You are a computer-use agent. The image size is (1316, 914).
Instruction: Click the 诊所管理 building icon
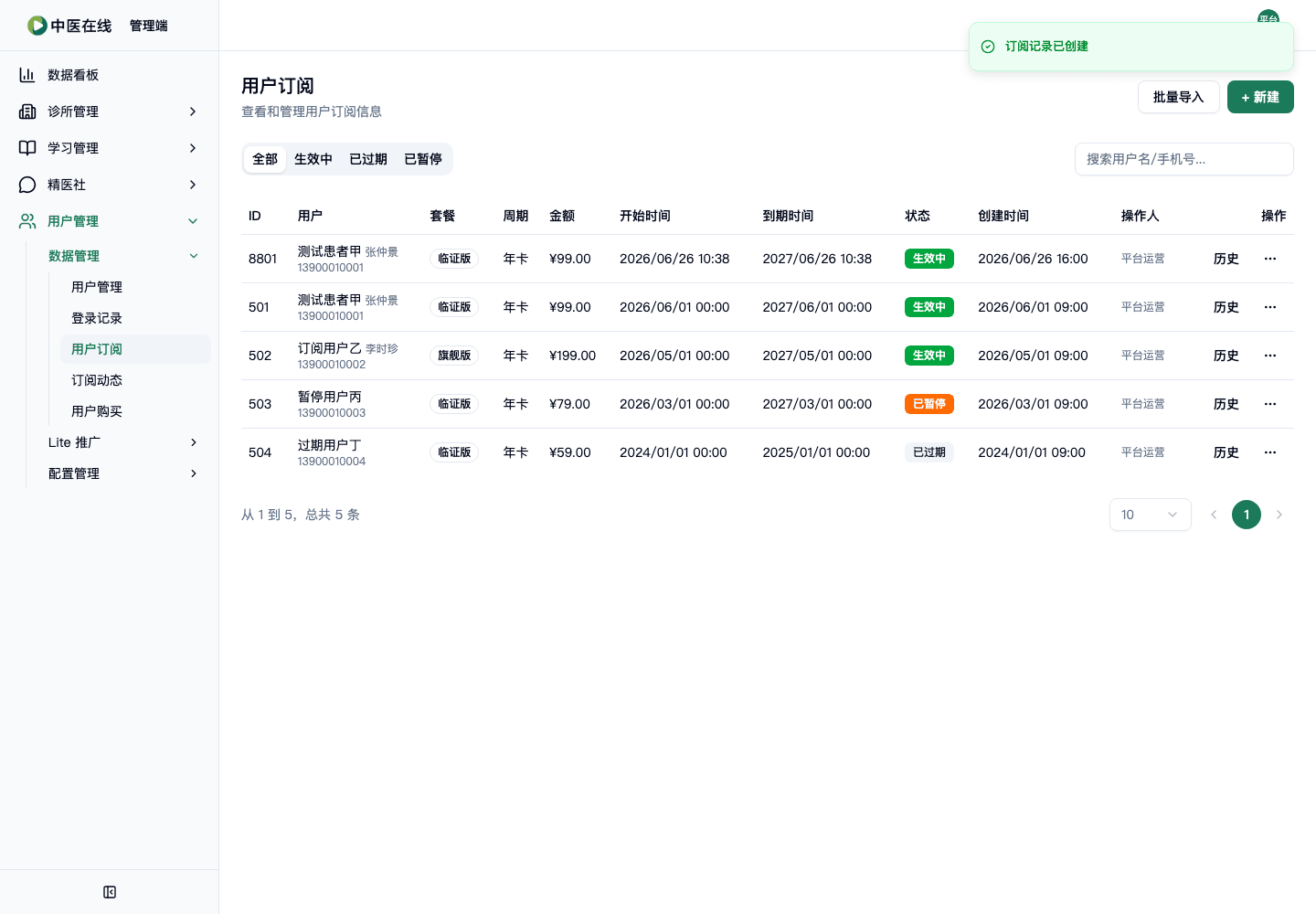coord(27,112)
